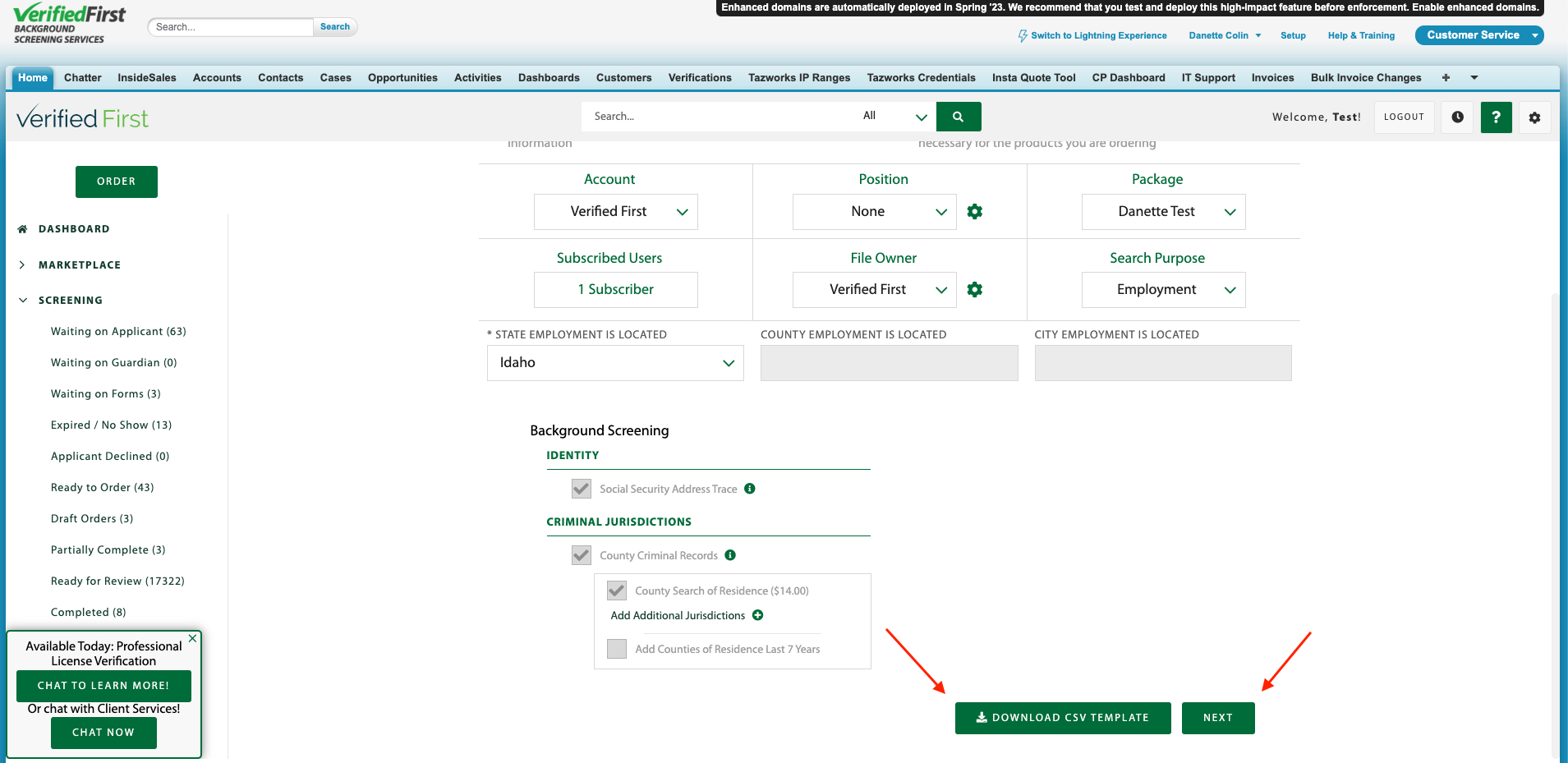Click Download CSV Template button
This screenshot has height=763, width=1568.
point(1063,718)
